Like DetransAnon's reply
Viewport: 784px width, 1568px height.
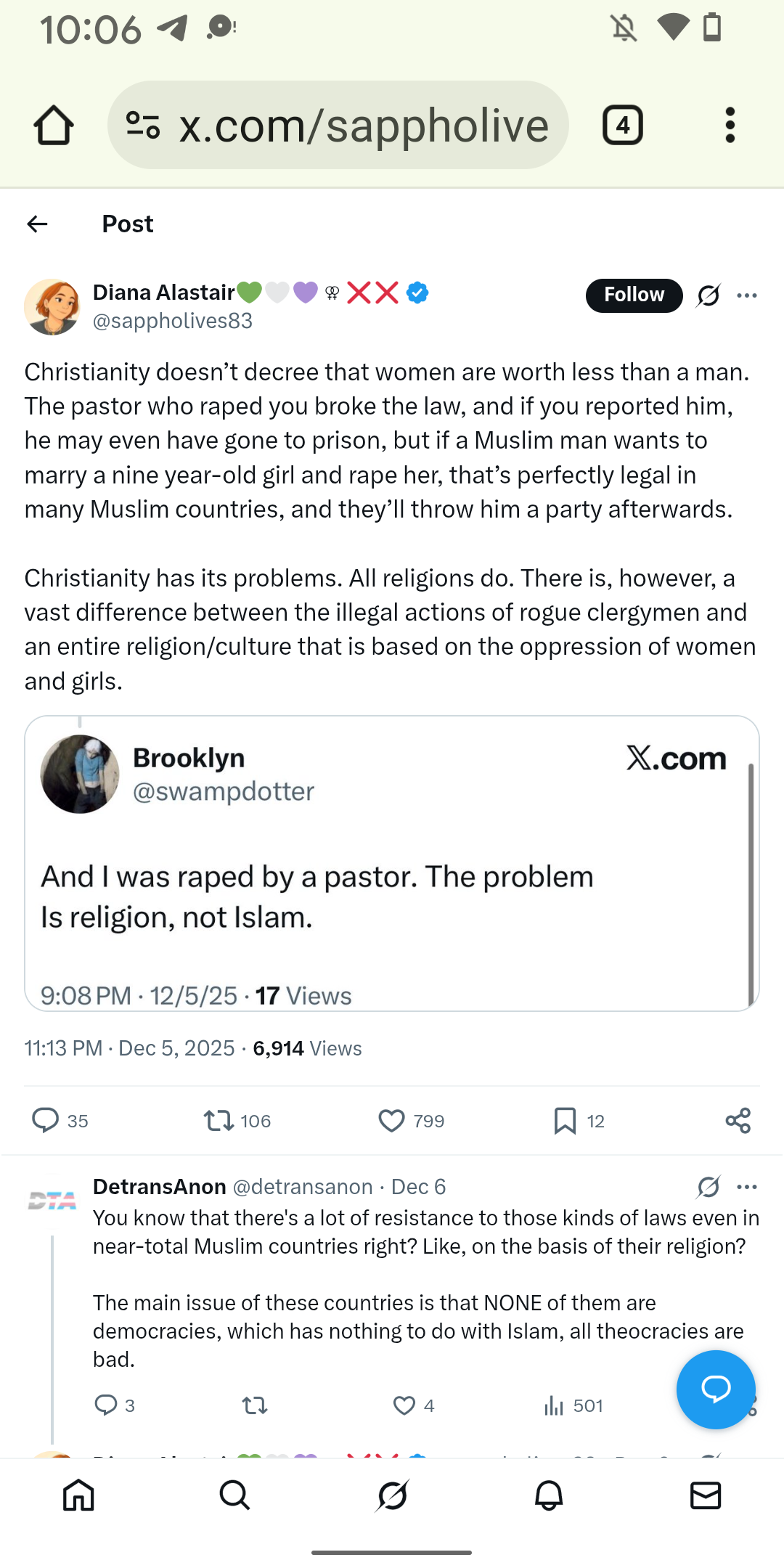(404, 1405)
